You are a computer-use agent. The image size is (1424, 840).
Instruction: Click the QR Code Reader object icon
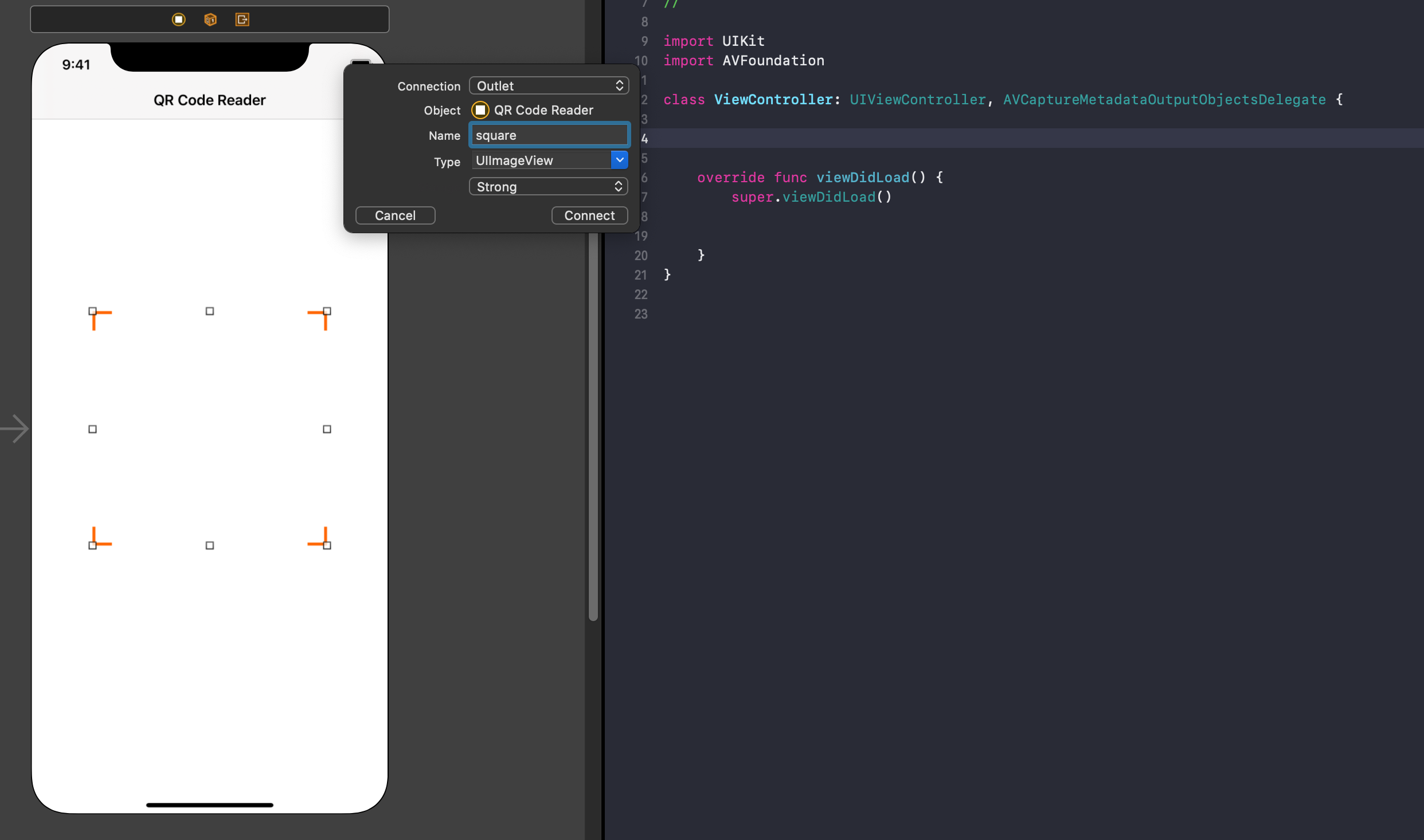click(480, 110)
